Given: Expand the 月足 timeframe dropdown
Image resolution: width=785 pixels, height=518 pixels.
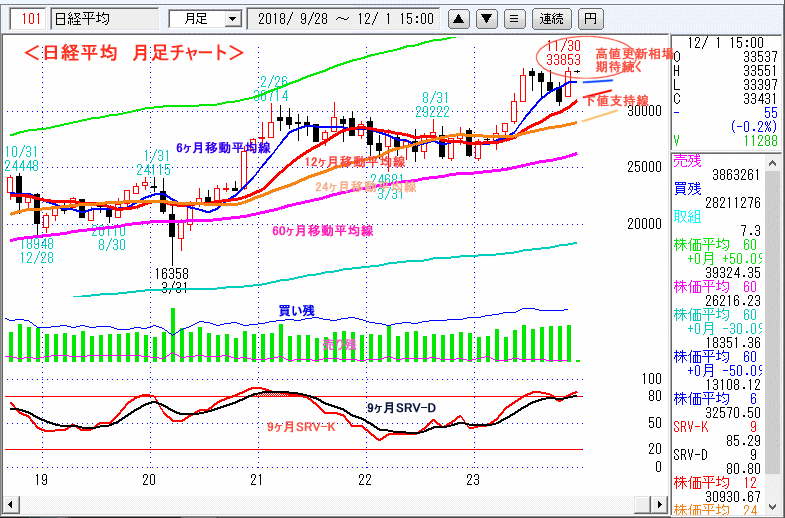Looking at the screenshot, I should tap(232, 18).
